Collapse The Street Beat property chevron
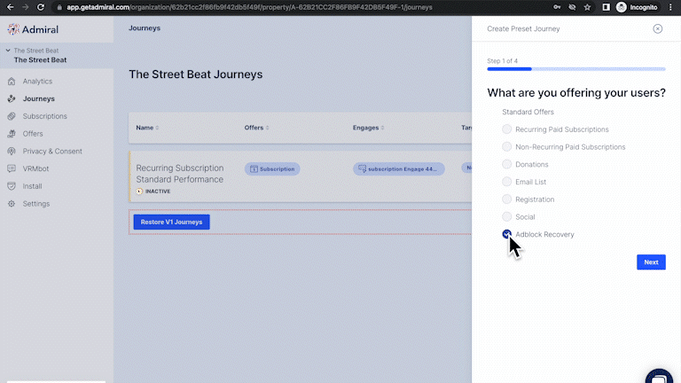This screenshot has width=681, height=383. tap(8, 50)
